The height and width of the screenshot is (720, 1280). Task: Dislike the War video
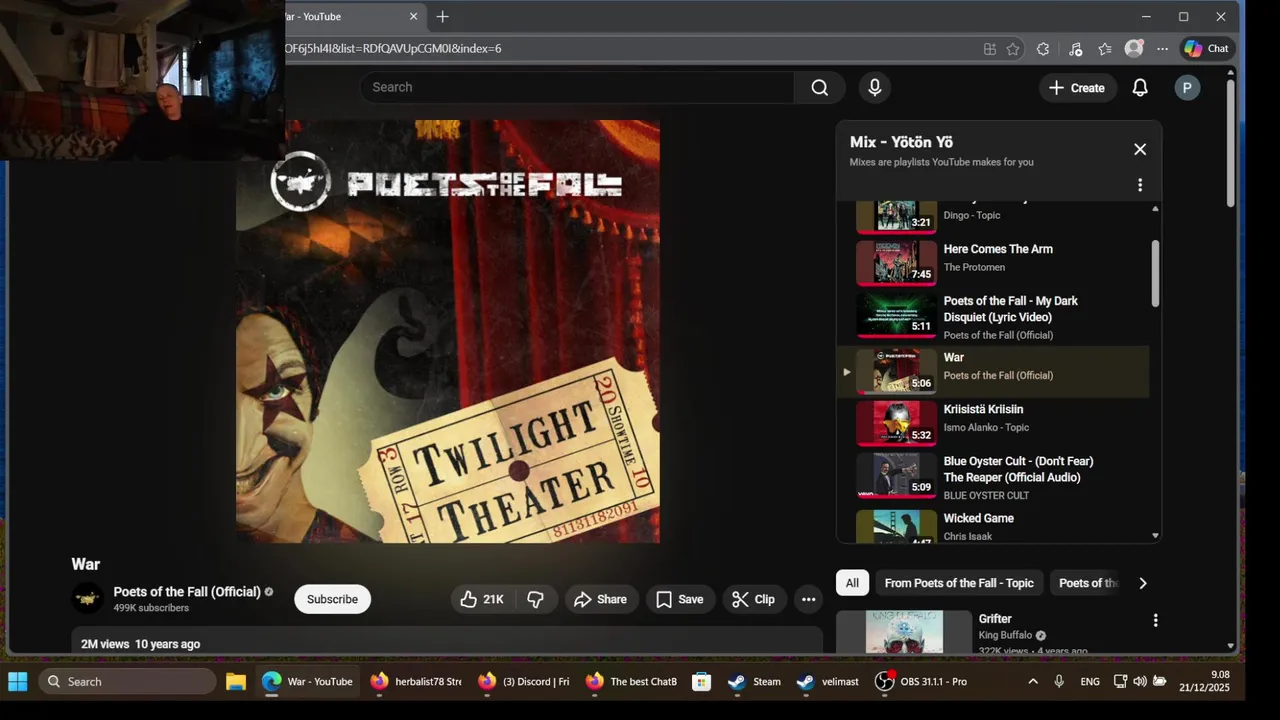[x=536, y=599]
